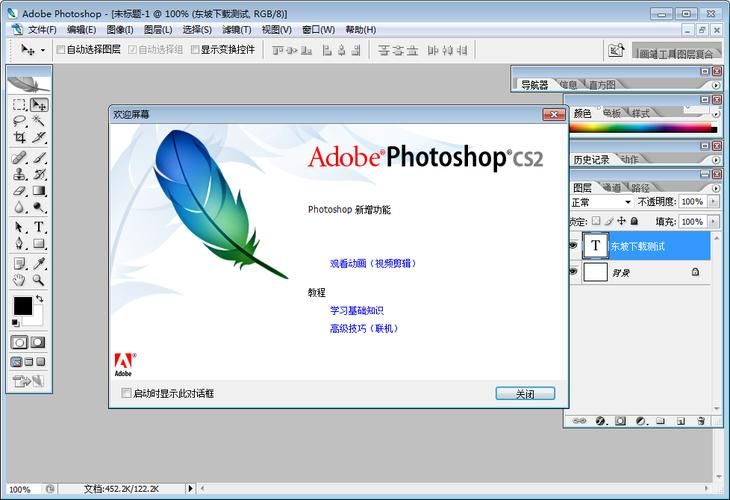Switch to 样式 tab
The height and width of the screenshot is (500, 730).
pos(640,113)
